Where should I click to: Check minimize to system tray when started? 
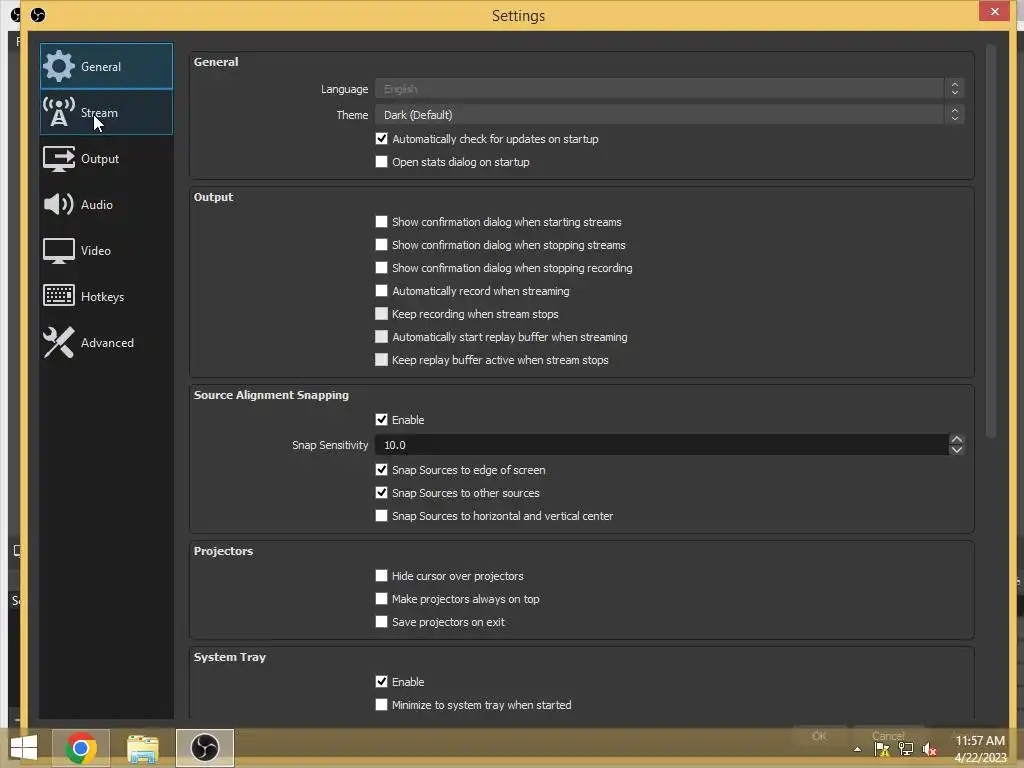[381, 704]
